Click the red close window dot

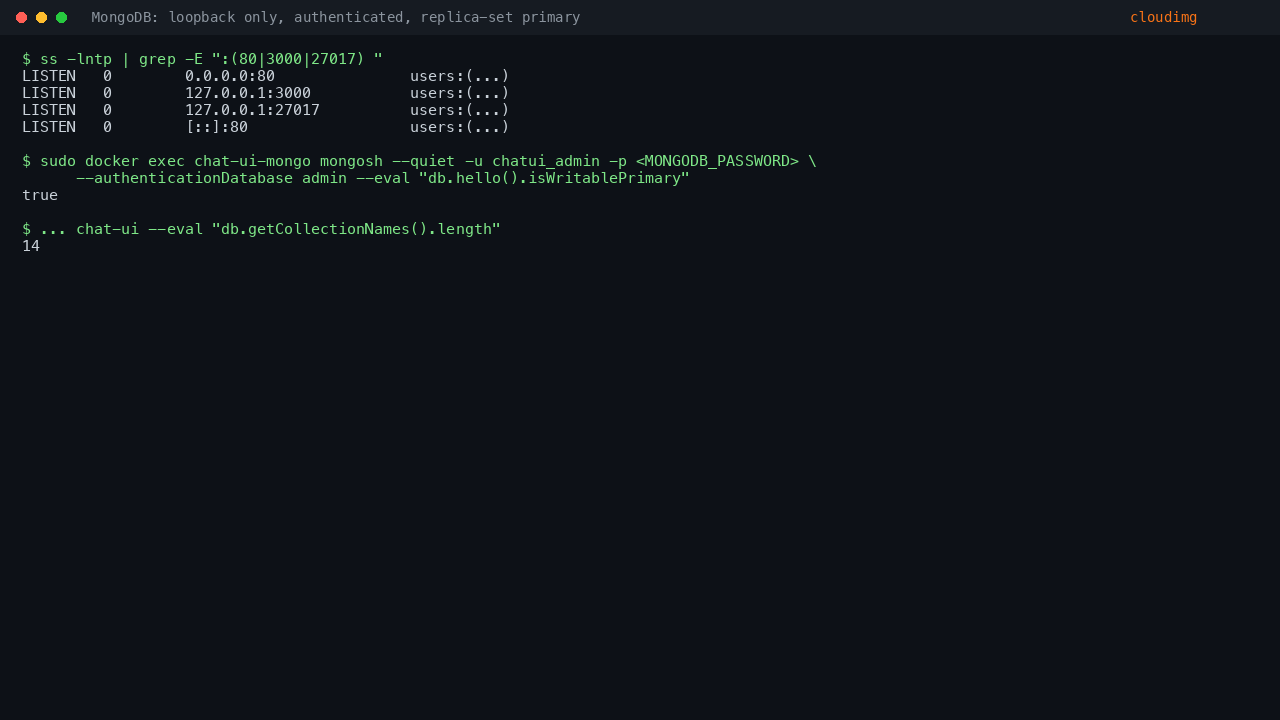pos(21,17)
